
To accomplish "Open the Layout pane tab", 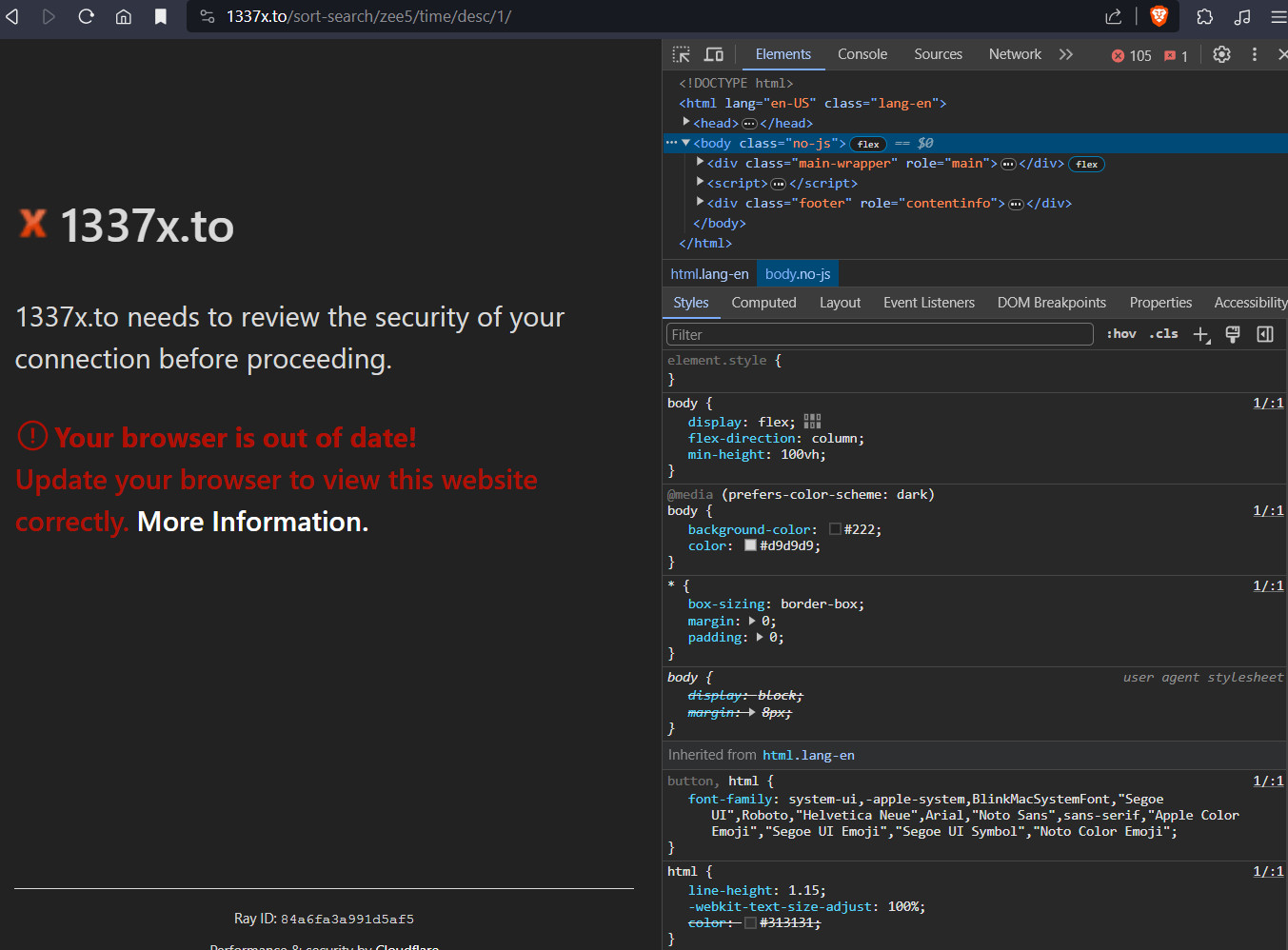I will pos(840,303).
